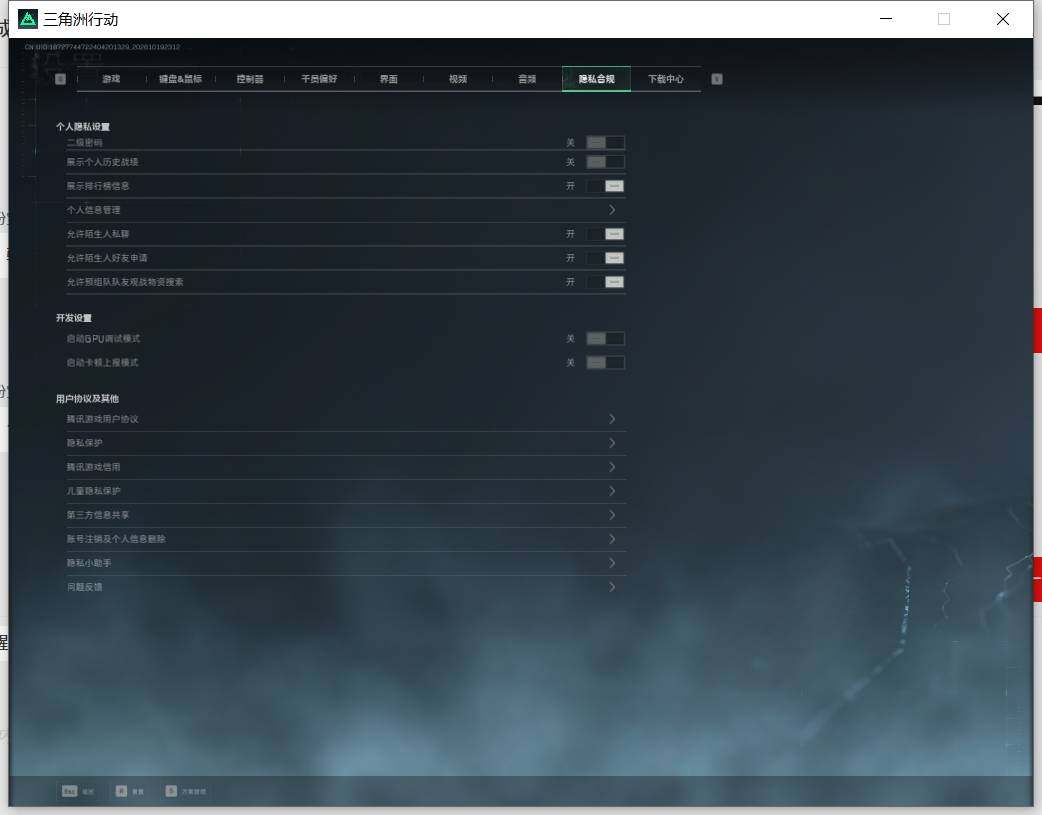The width and height of the screenshot is (1042, 815).
Task: Open 儿童隐私保护 using its chevron
Action: (612, 491)
